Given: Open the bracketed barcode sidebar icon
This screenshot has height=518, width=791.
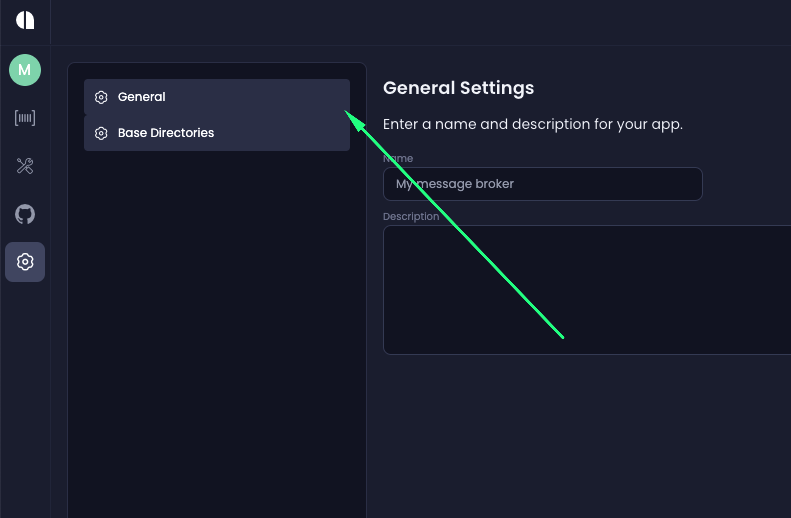Looking at the screenshot, I should pos(25,118).
